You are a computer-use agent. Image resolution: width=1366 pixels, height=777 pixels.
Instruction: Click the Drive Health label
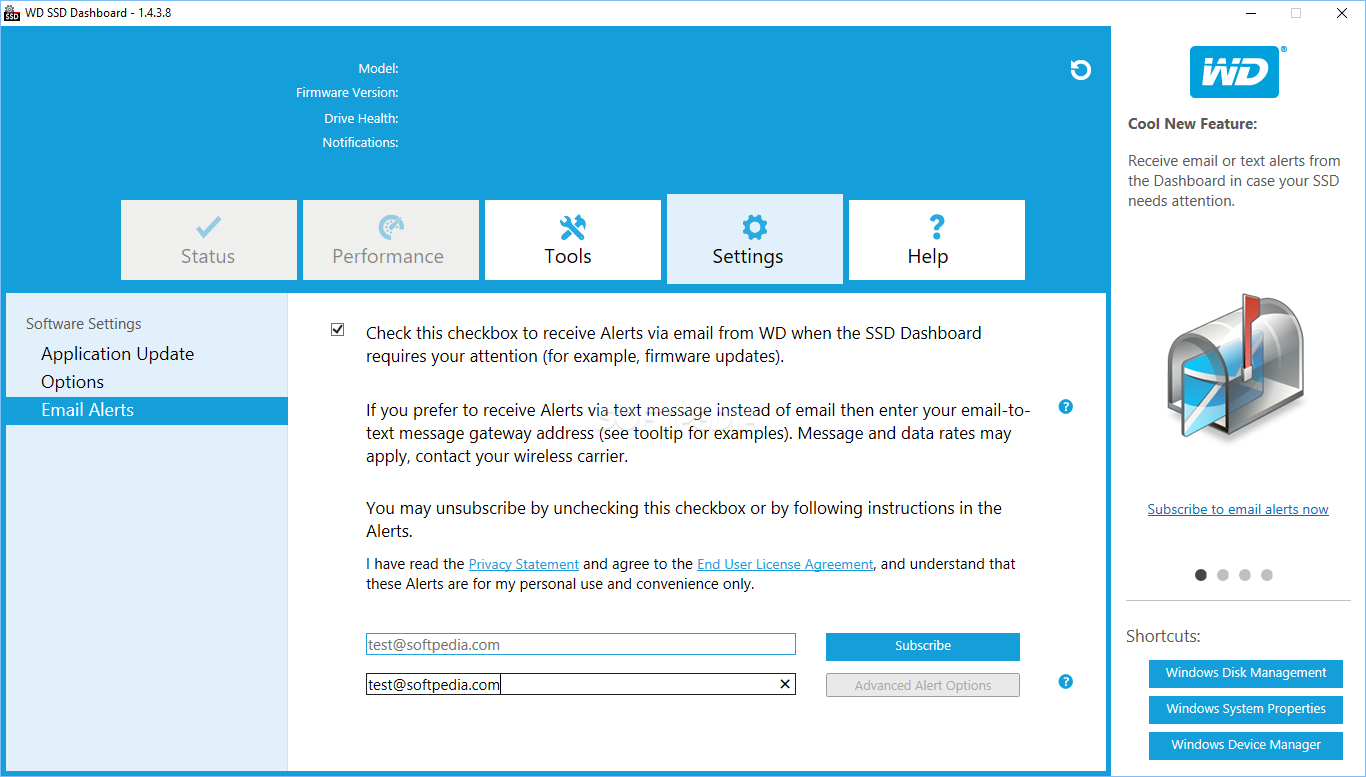pos(361,119)
